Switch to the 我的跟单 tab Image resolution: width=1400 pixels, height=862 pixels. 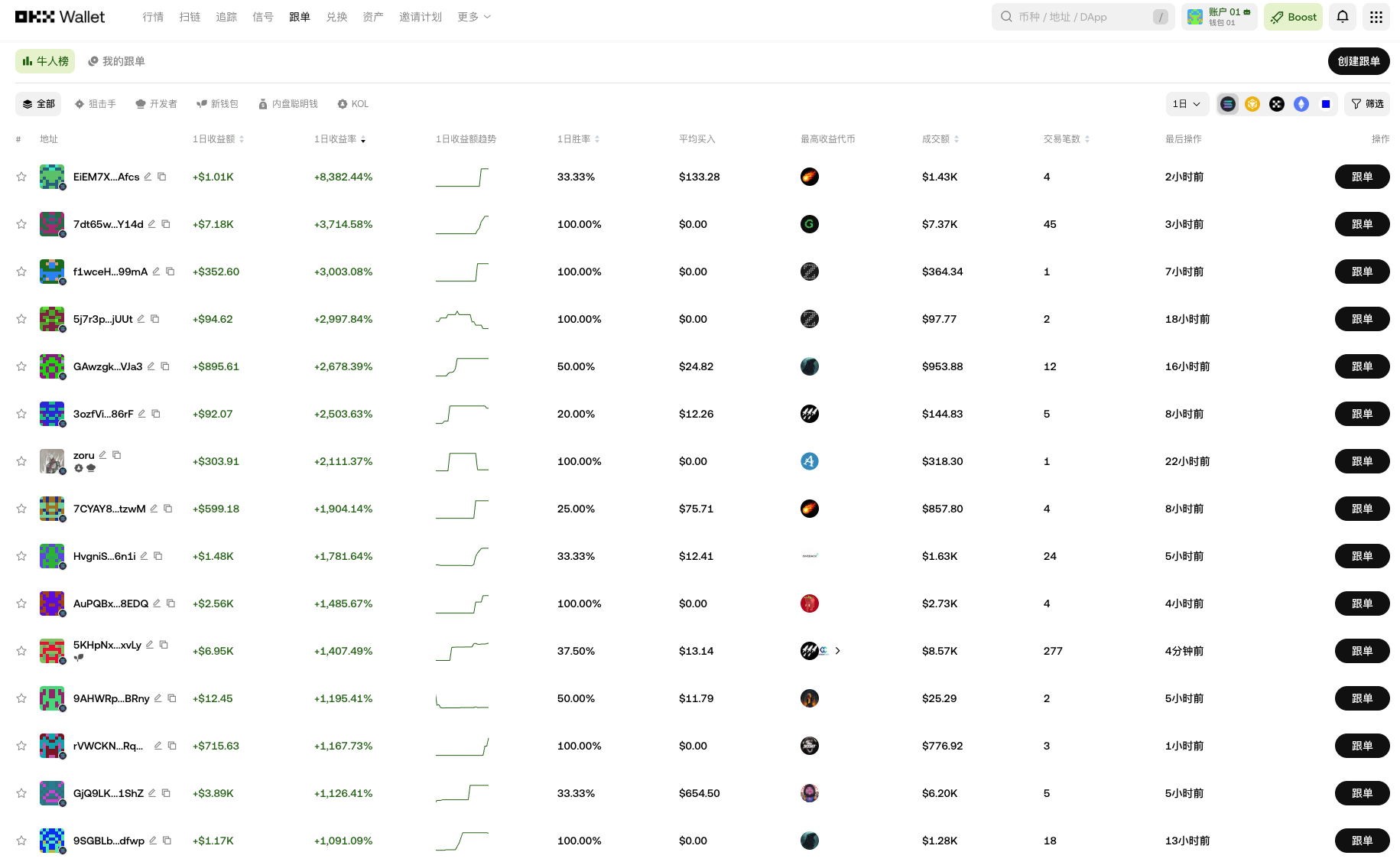pyautogui.click(x=116, y=61)
